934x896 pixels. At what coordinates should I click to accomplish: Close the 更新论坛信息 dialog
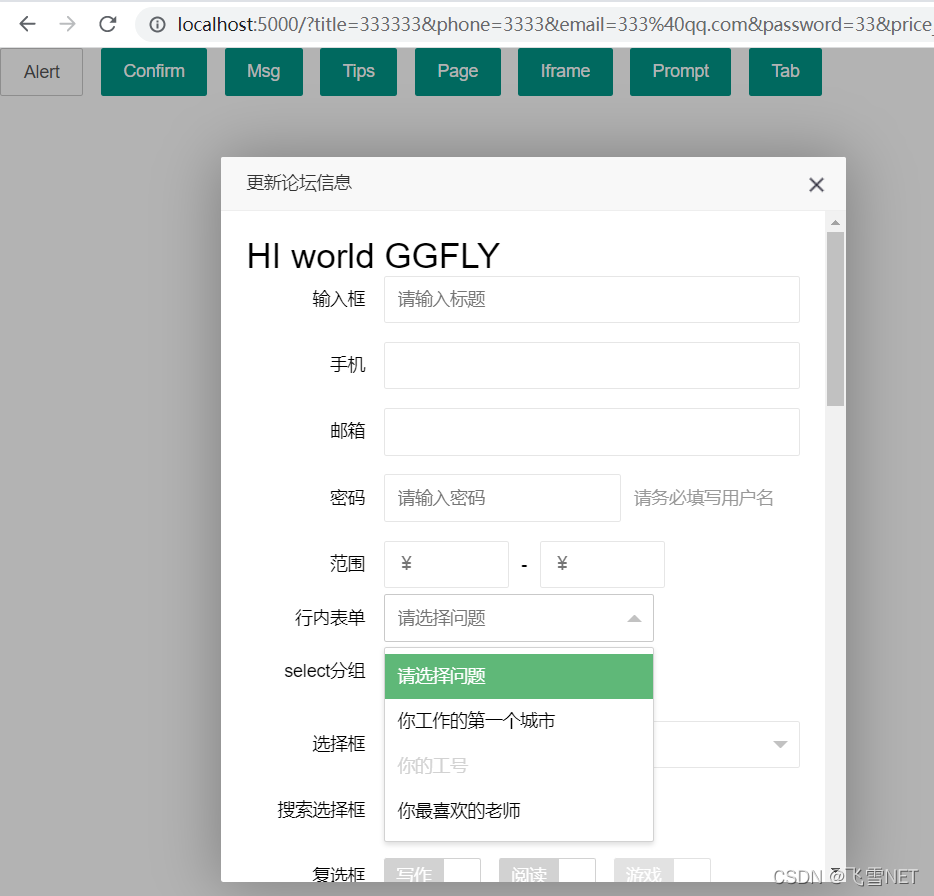816,184
